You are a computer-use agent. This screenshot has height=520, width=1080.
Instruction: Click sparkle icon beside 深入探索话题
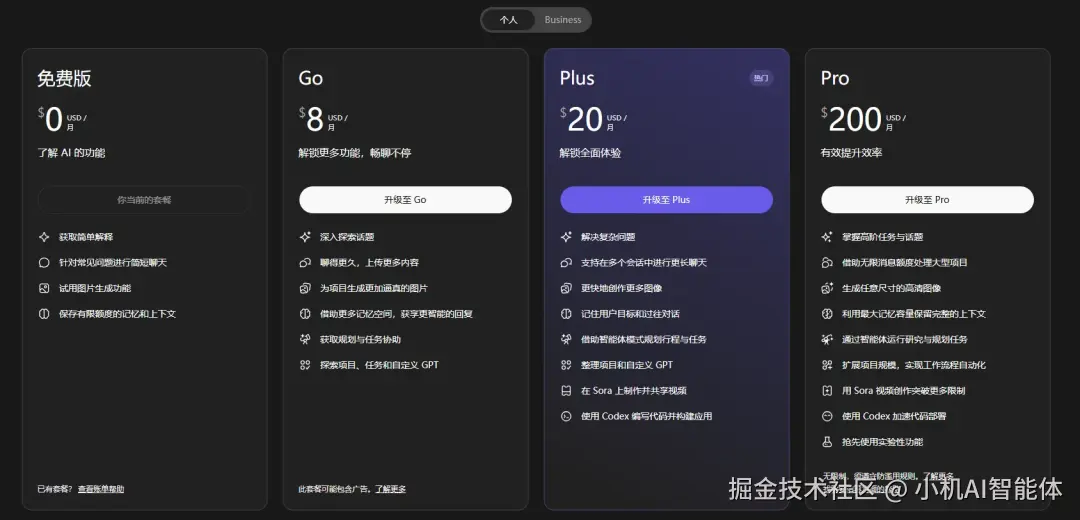(x=305, y=237)
